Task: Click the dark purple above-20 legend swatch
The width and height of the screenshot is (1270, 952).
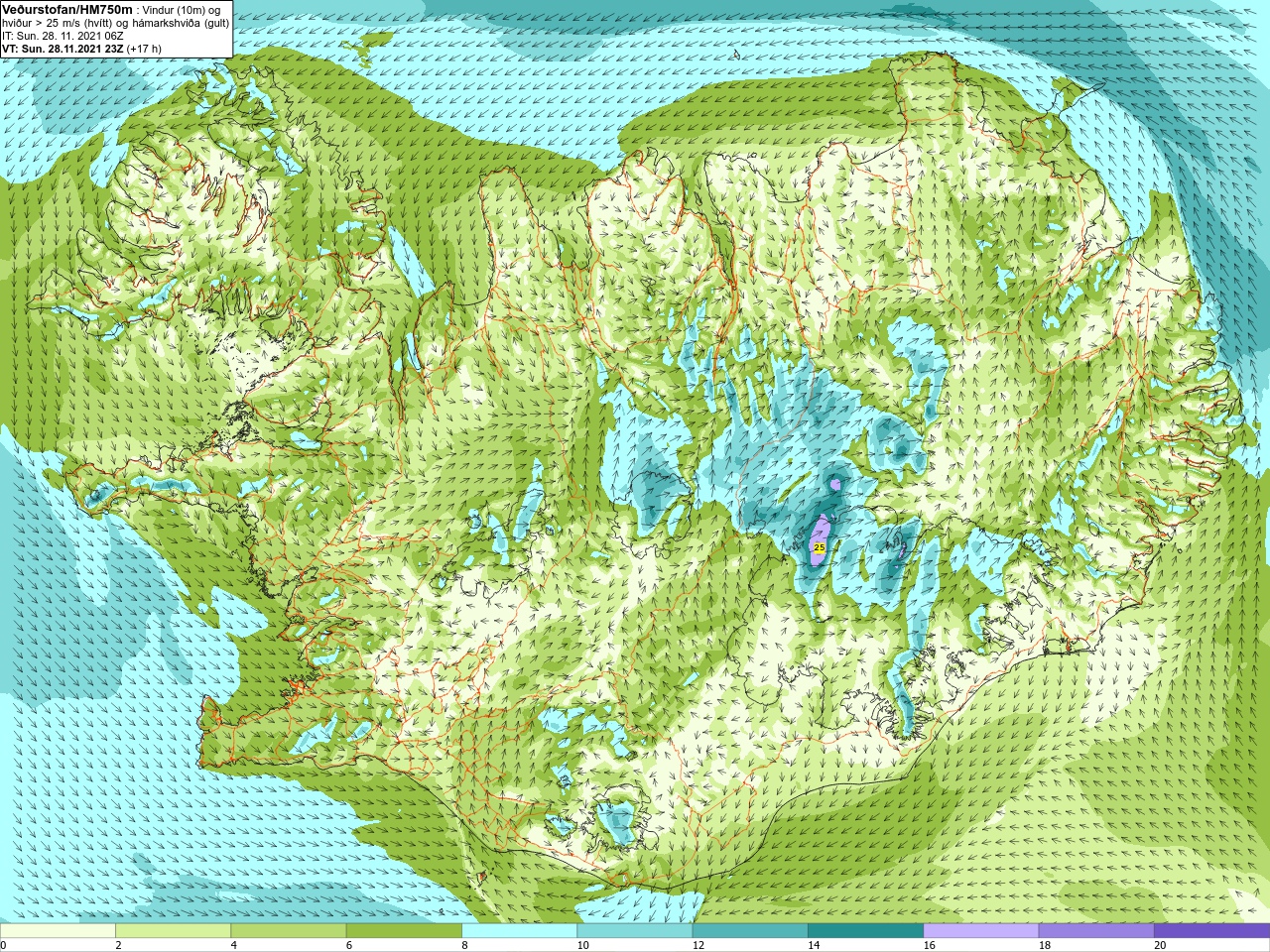Action: (x=1211, y=931)
